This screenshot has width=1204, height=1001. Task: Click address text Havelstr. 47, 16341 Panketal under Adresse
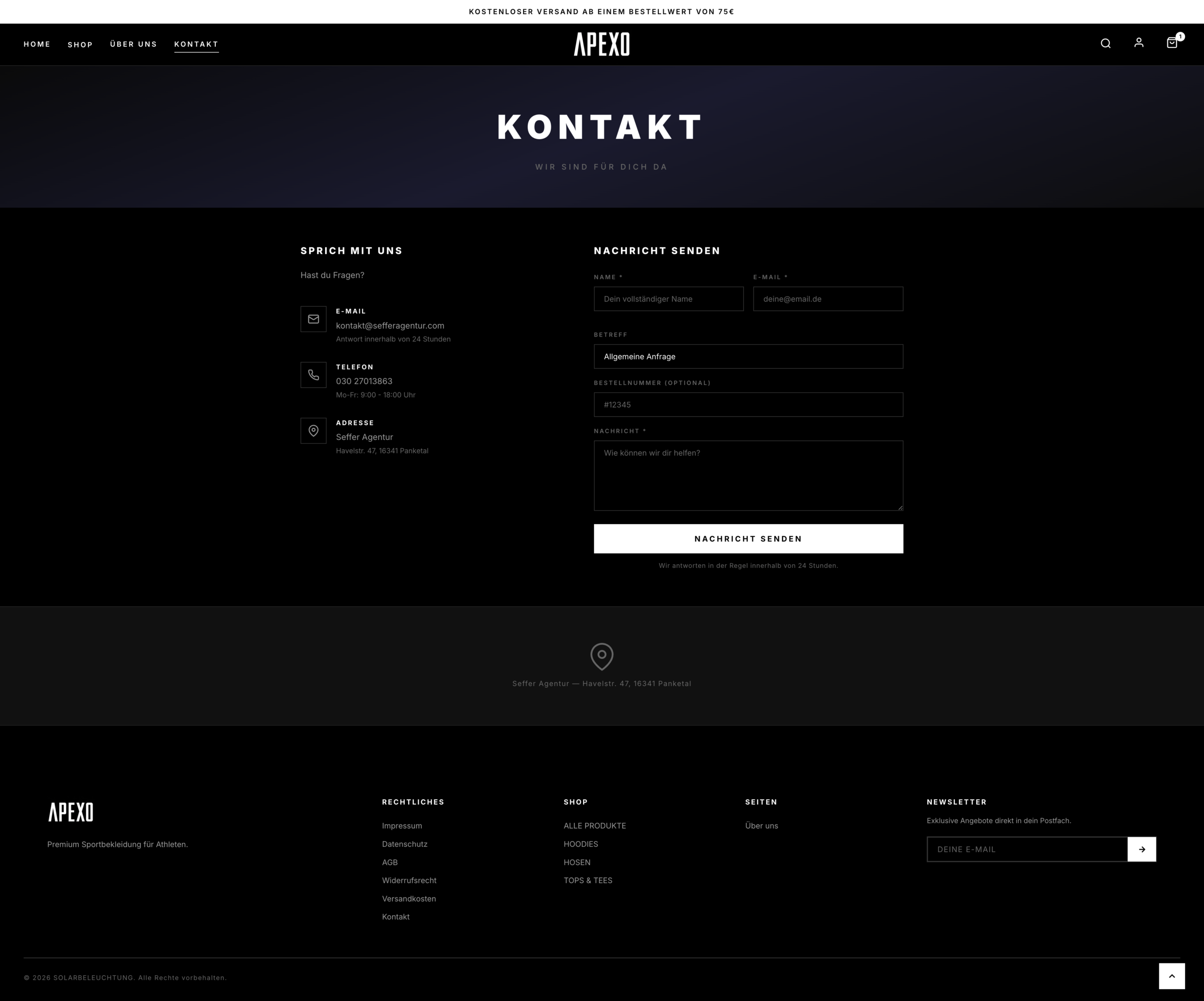[382, 450]
